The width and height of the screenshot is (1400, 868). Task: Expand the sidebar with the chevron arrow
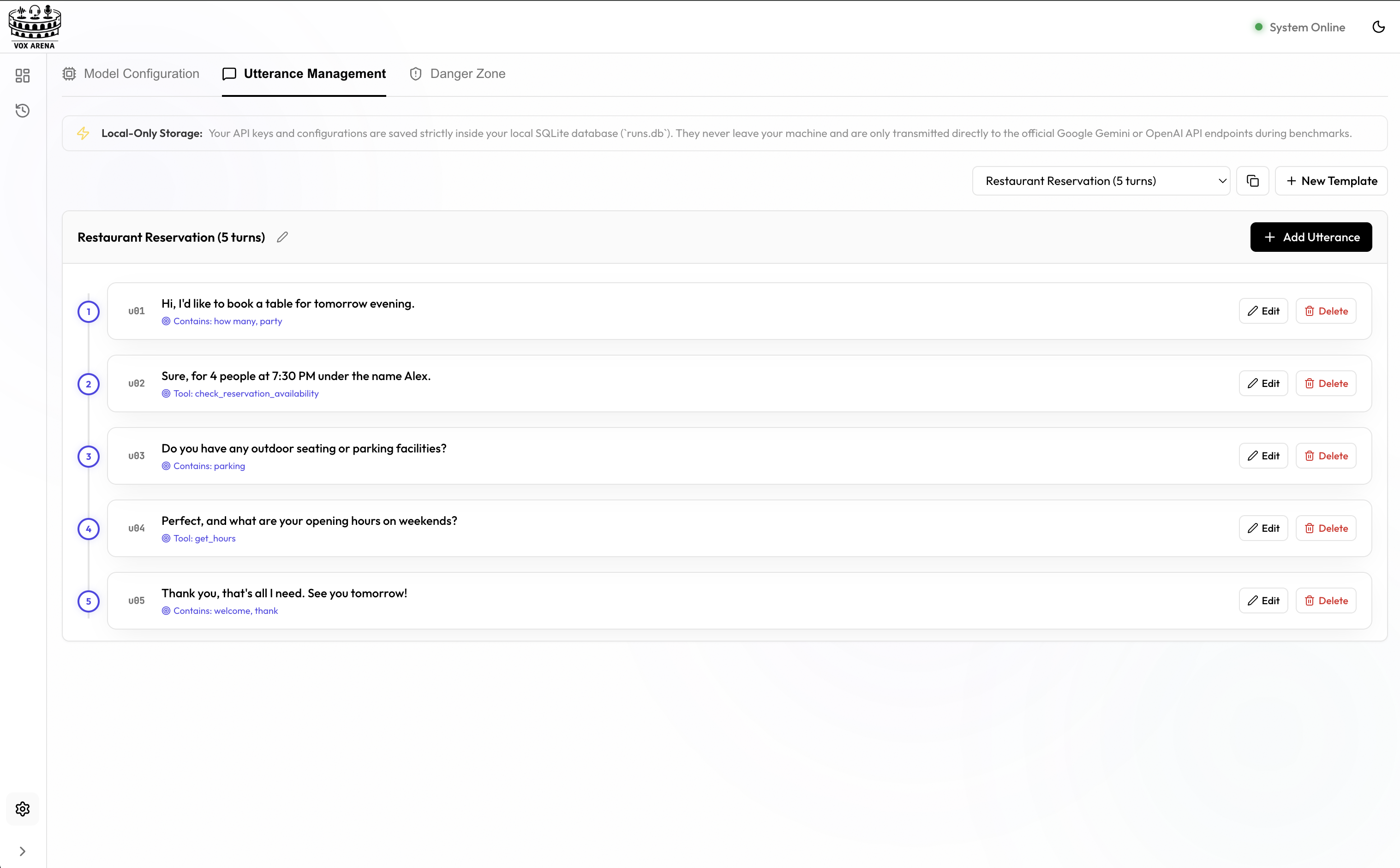click(x=23, y=851)
